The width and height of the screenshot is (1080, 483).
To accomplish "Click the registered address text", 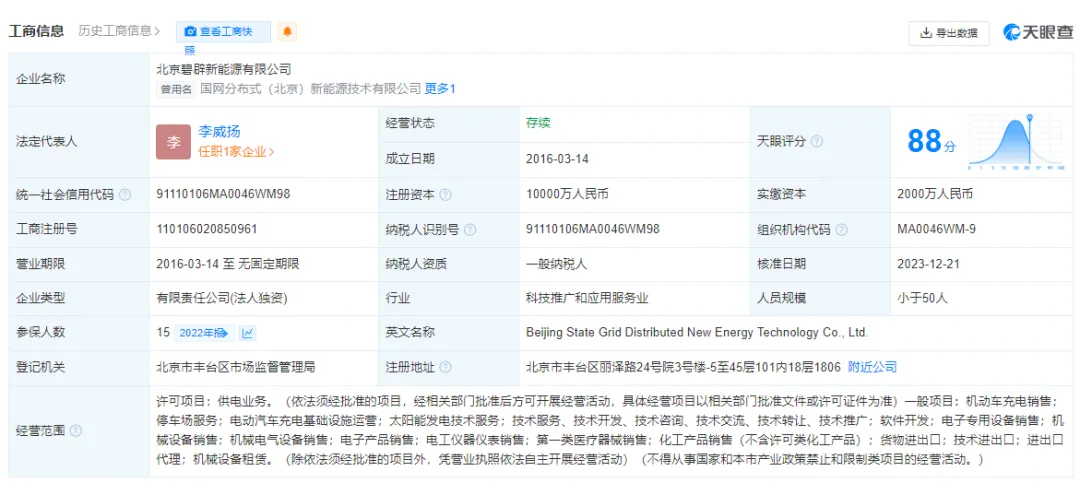I will coord(683,367).
